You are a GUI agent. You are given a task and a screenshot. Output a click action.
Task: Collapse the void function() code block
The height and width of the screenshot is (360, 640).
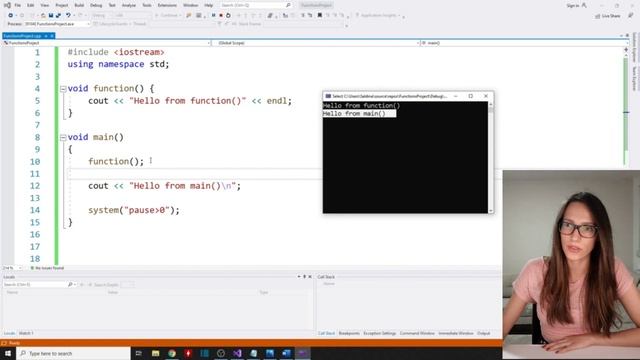(63, 89)
